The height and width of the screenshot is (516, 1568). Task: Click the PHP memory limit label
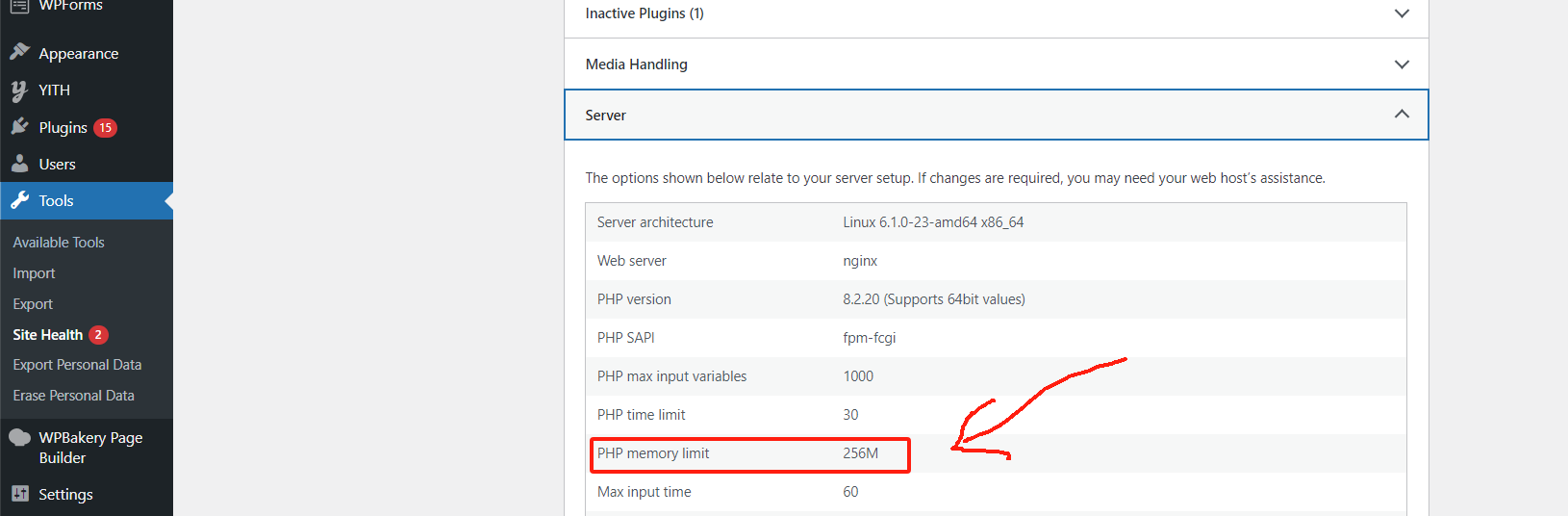click(x=653, y=453)
